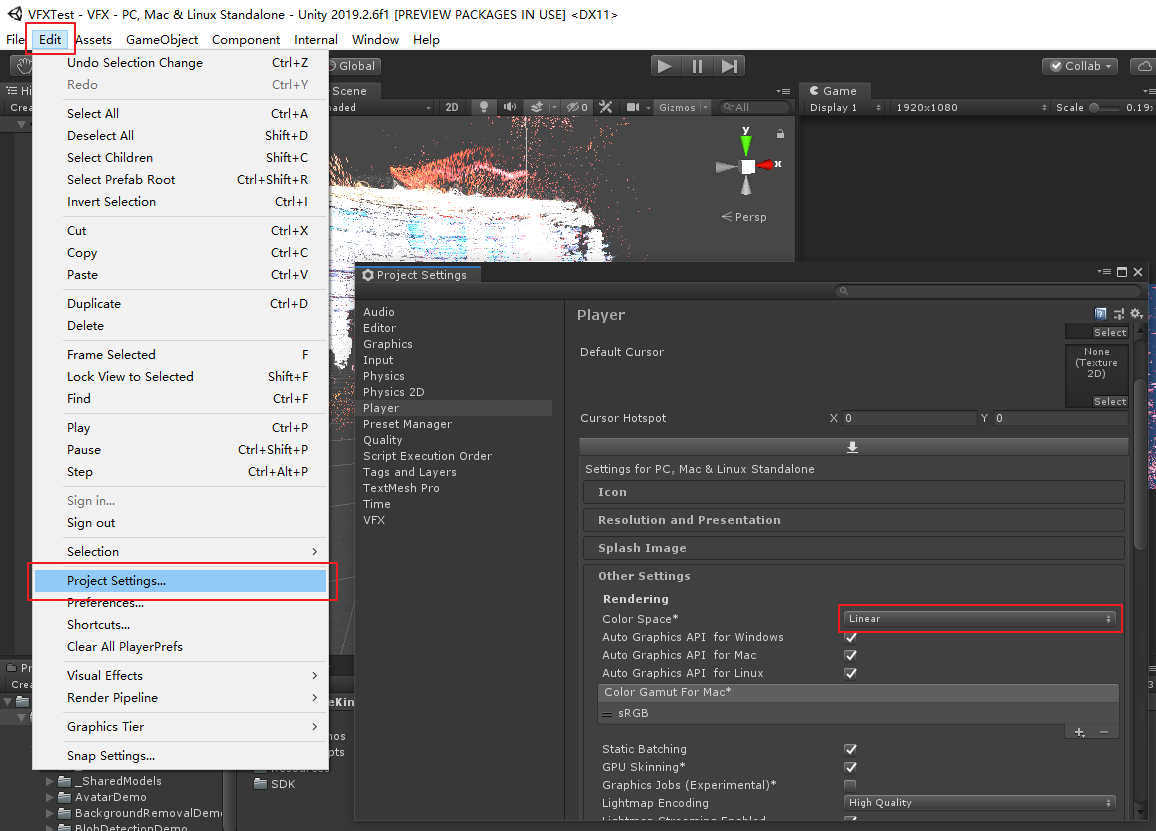Toggle scene lighting with the lightbulb icon
Viewport: 1156px width, 831px height.
(484, 107)
